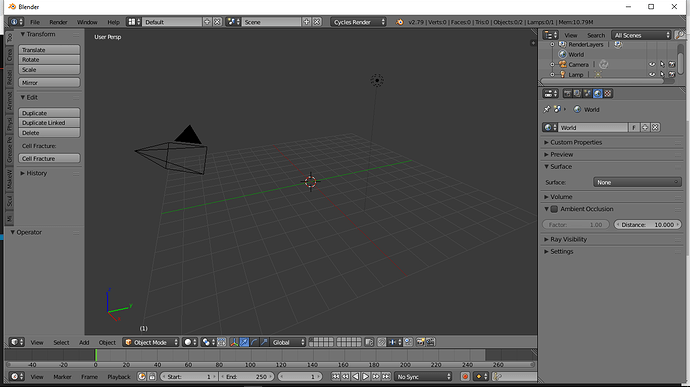Screen dimensions: 690x387
Task: Expand the Camera tree item
Action: click(553, 64)
